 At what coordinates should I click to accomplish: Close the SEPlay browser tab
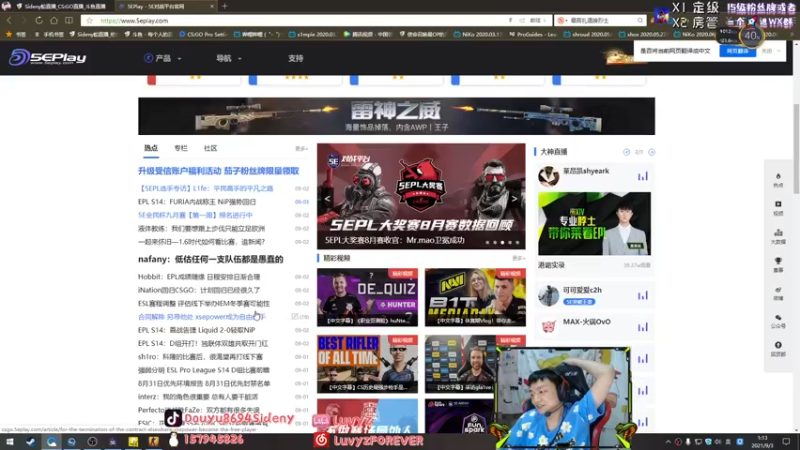pos(212,6)
